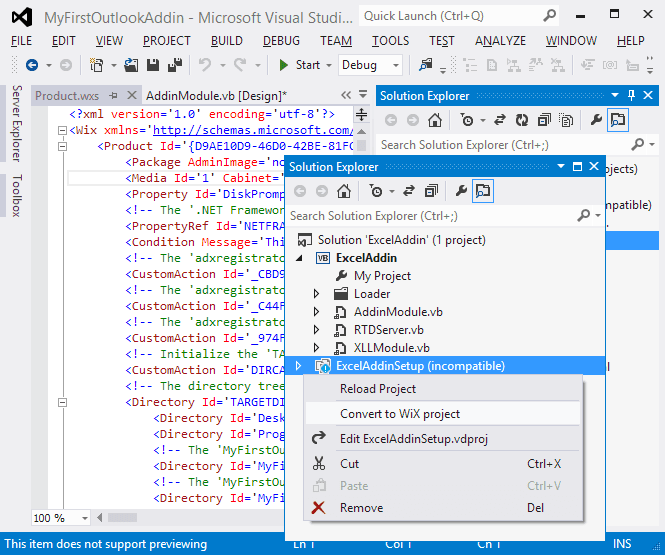Click Refresh icon in docked Solution Explorer
The height and width of the screenshot is (555, 665).
coord(522,120)
